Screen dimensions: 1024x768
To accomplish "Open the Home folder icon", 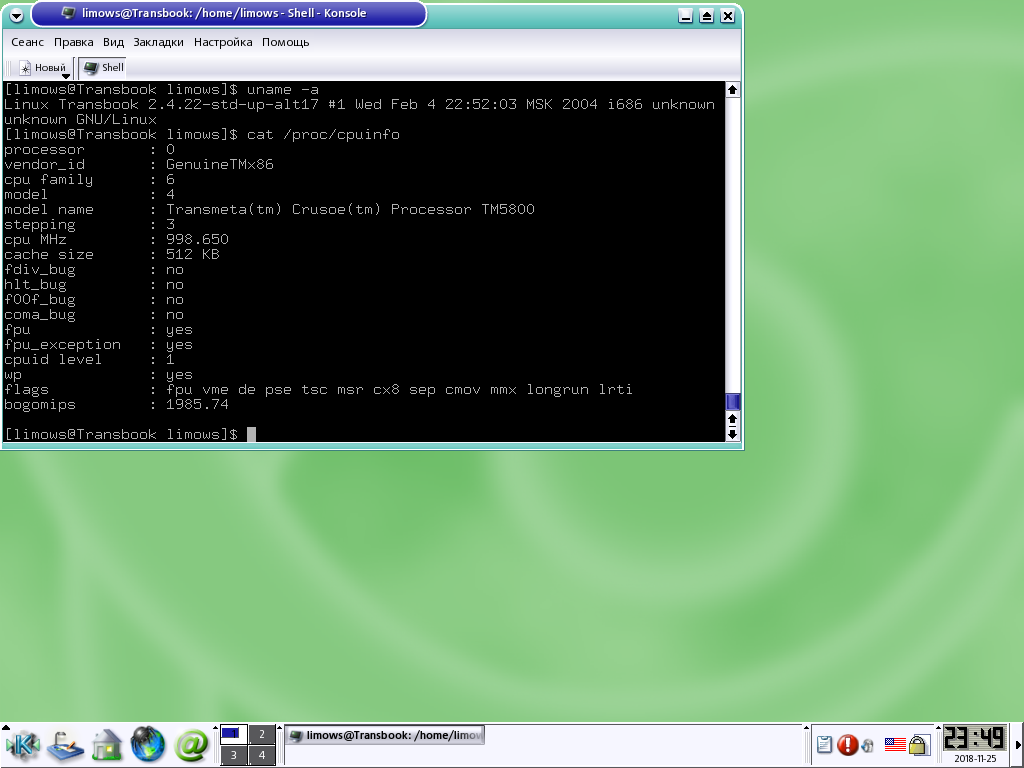I will click(x=106, y=745).
